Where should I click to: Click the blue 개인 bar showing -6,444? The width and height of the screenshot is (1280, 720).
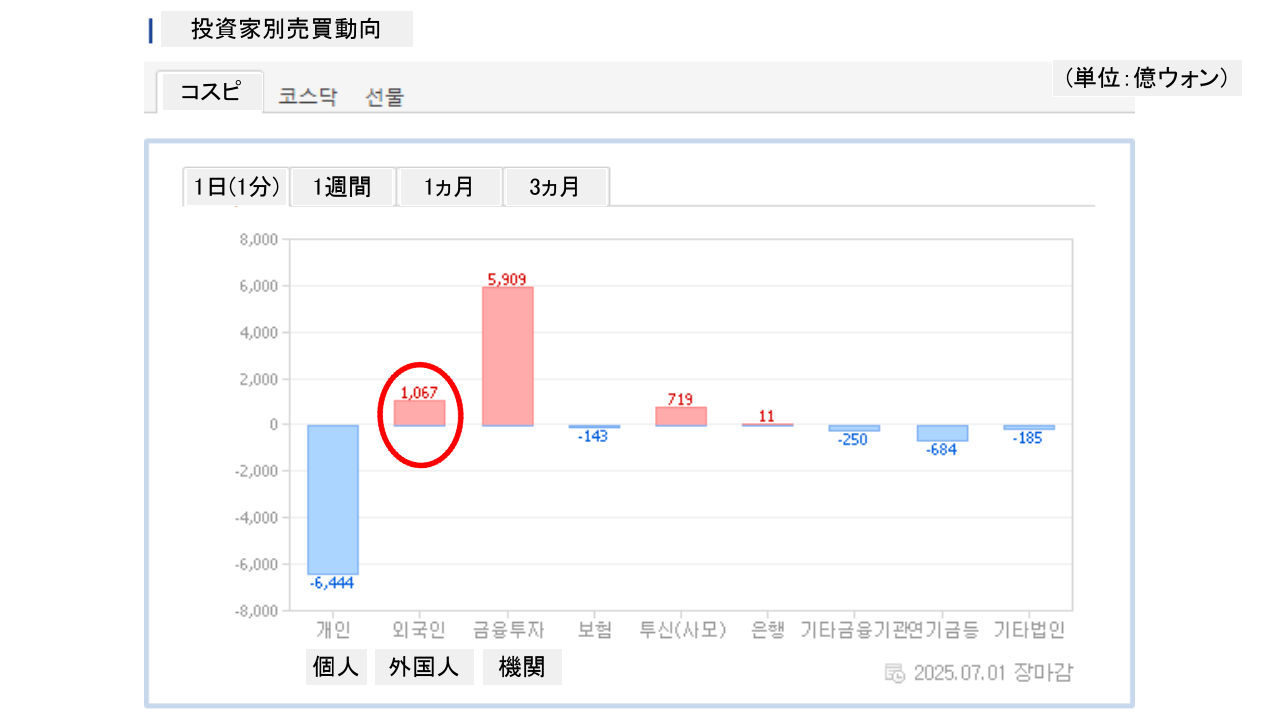point(332,499)
